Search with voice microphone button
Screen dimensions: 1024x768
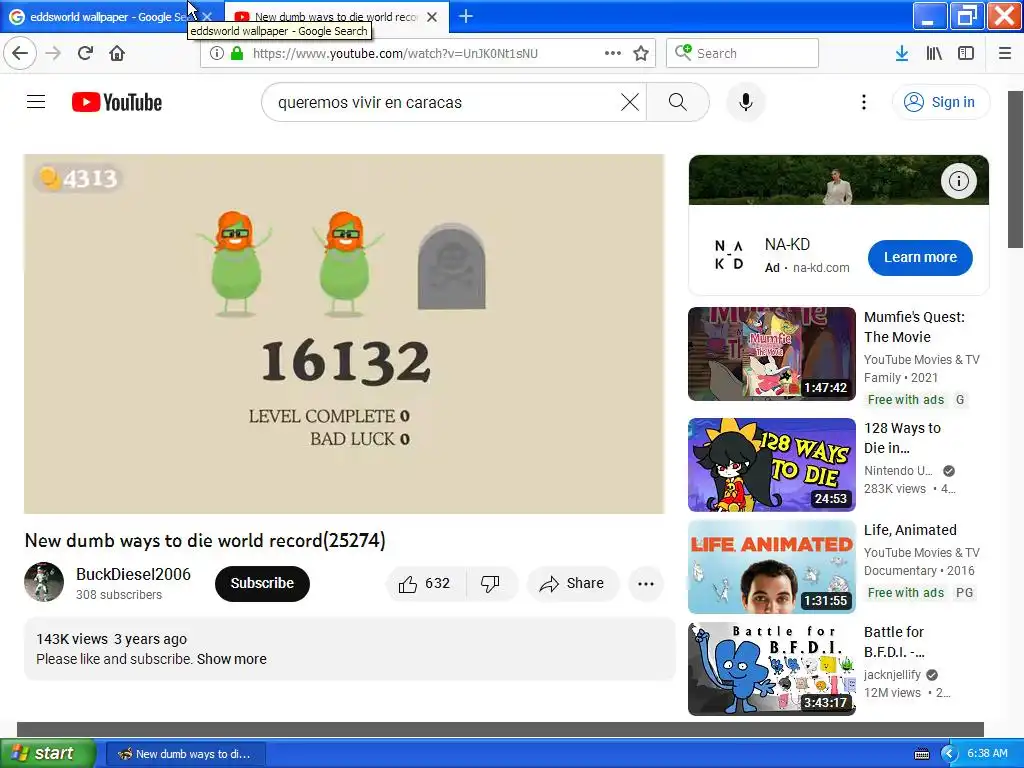pos(745,102)
